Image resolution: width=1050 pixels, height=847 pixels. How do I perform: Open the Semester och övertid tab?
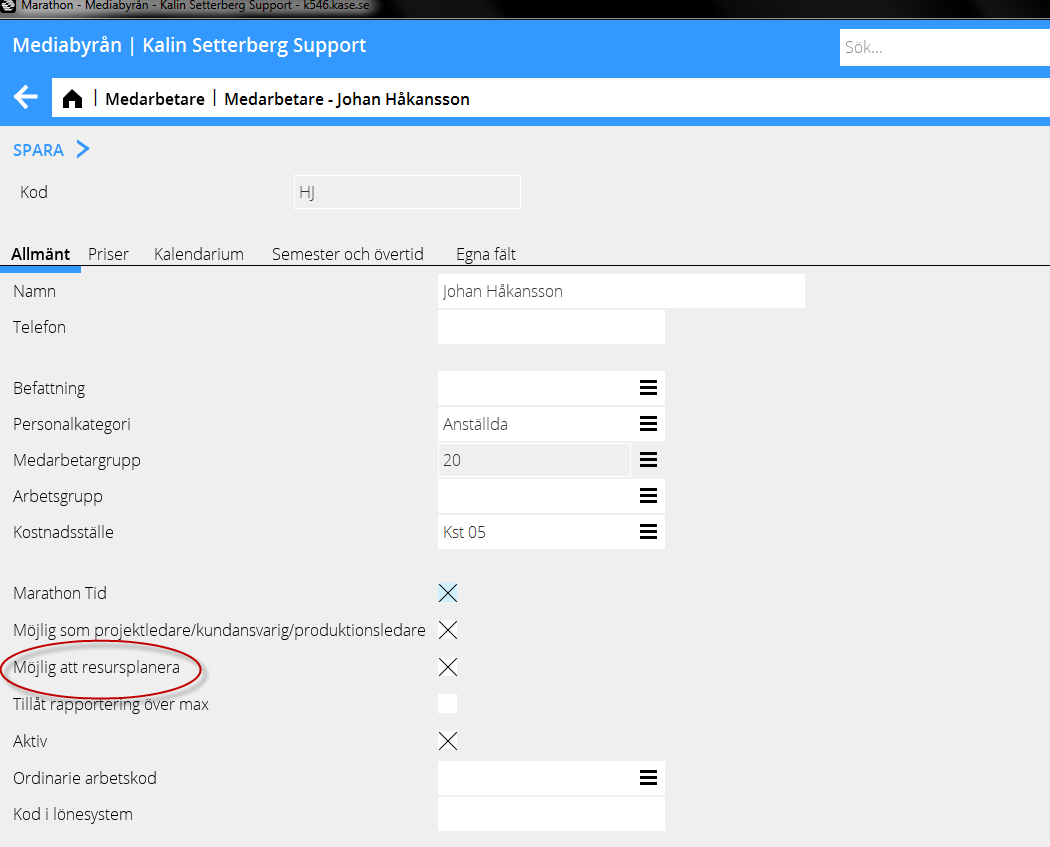(x=348, y=254)
